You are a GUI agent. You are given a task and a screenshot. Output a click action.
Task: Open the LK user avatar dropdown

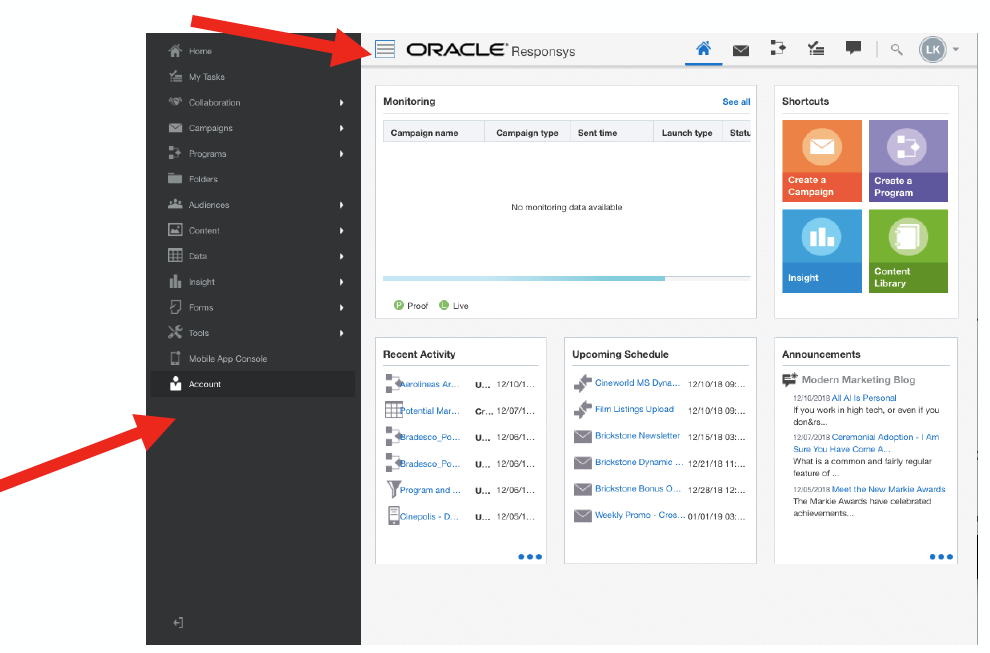[940, 49]
